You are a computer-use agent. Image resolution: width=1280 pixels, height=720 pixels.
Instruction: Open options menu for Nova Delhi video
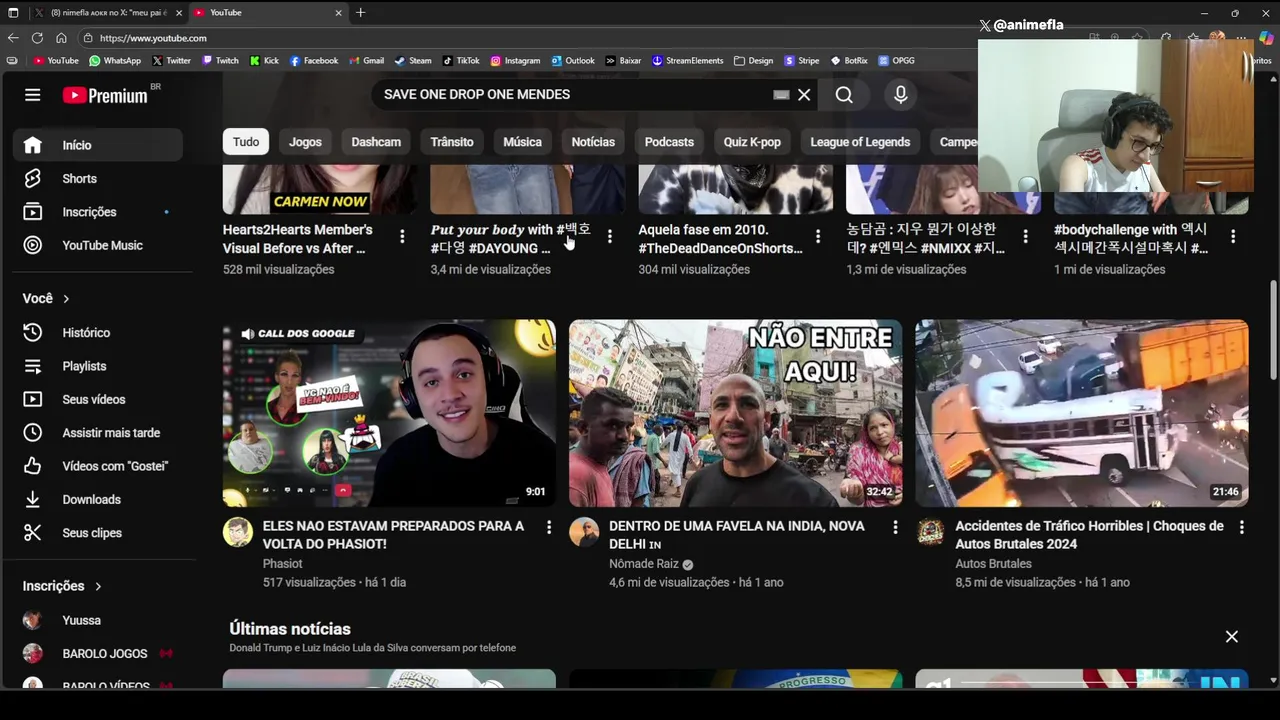point(895,527)
